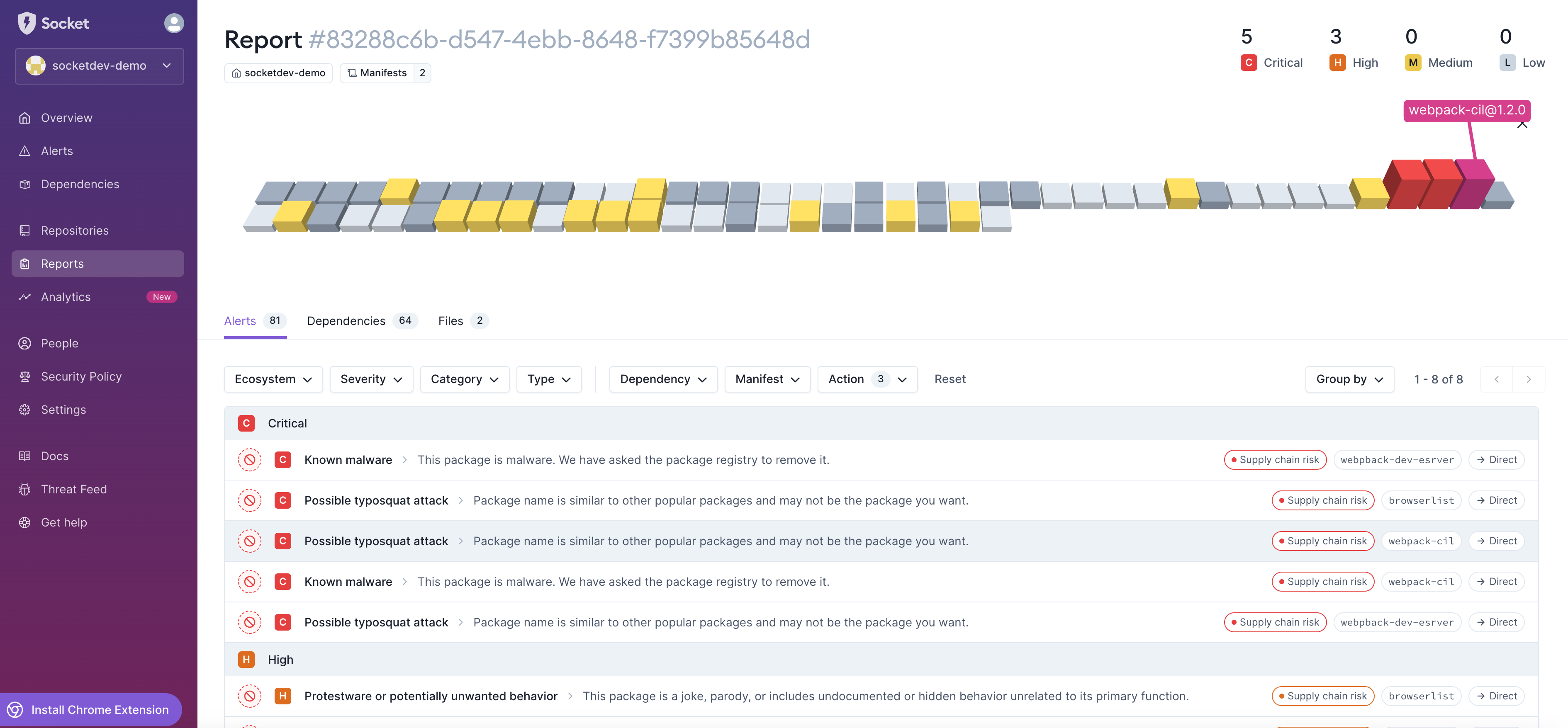Expand the Type filter dropdown
Viewport: 1568px width, 728px height.
tap(549, 379)
